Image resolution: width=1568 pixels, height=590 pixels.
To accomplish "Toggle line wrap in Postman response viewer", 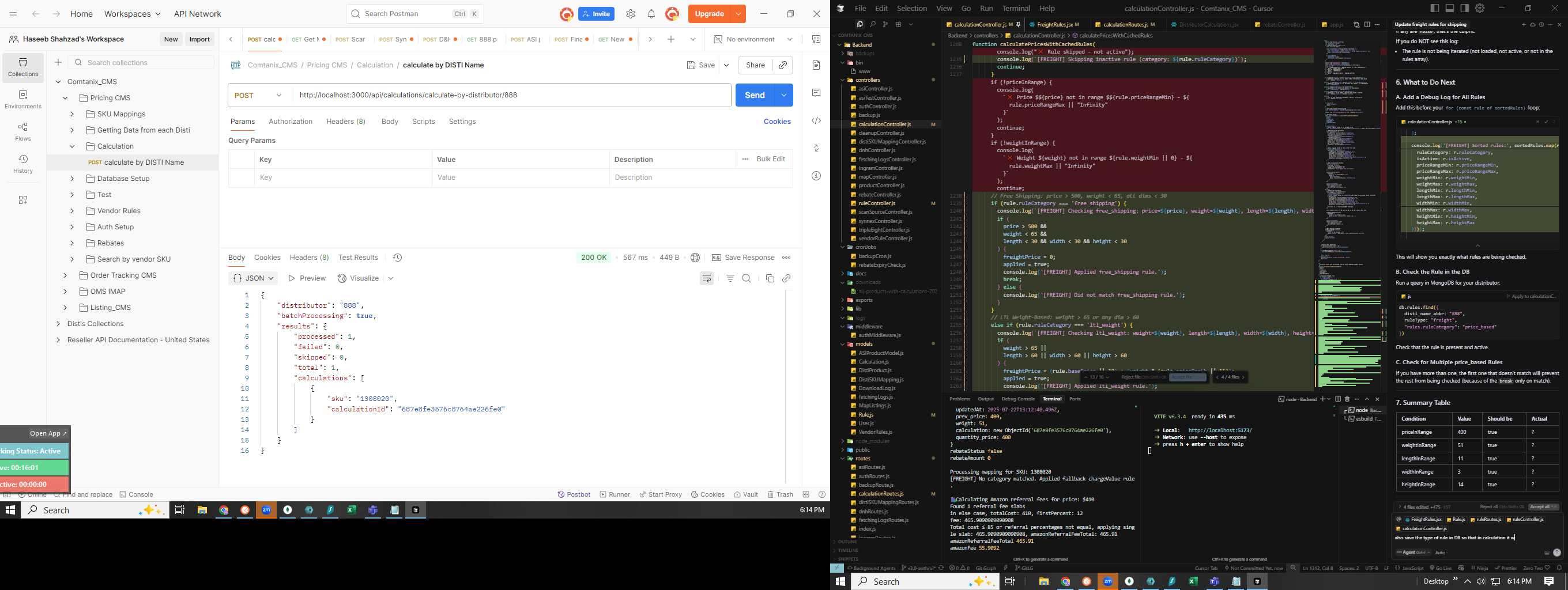I will coord(707,278).
